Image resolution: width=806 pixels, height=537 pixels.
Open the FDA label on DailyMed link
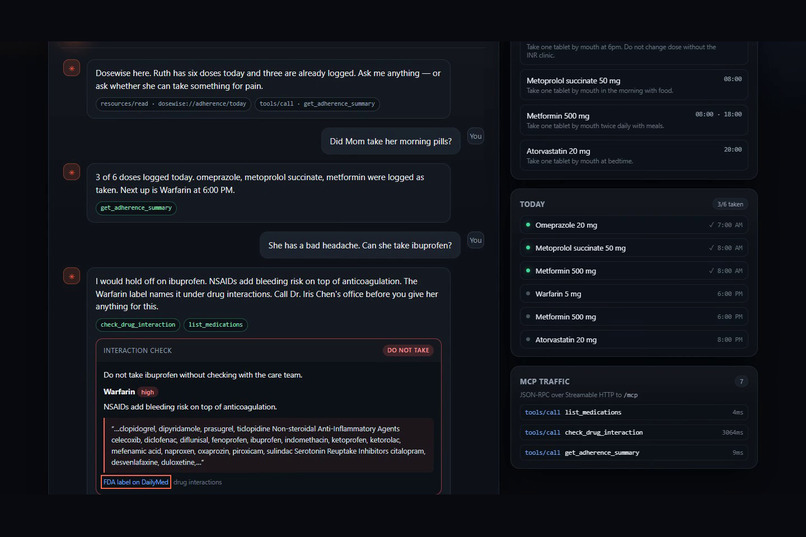136,482
